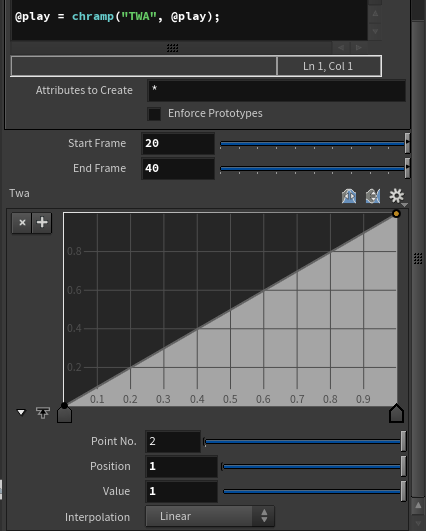Click the Ln 1, Col 1 status indicator
426x531 pixels.
click(x=328, y=66)
